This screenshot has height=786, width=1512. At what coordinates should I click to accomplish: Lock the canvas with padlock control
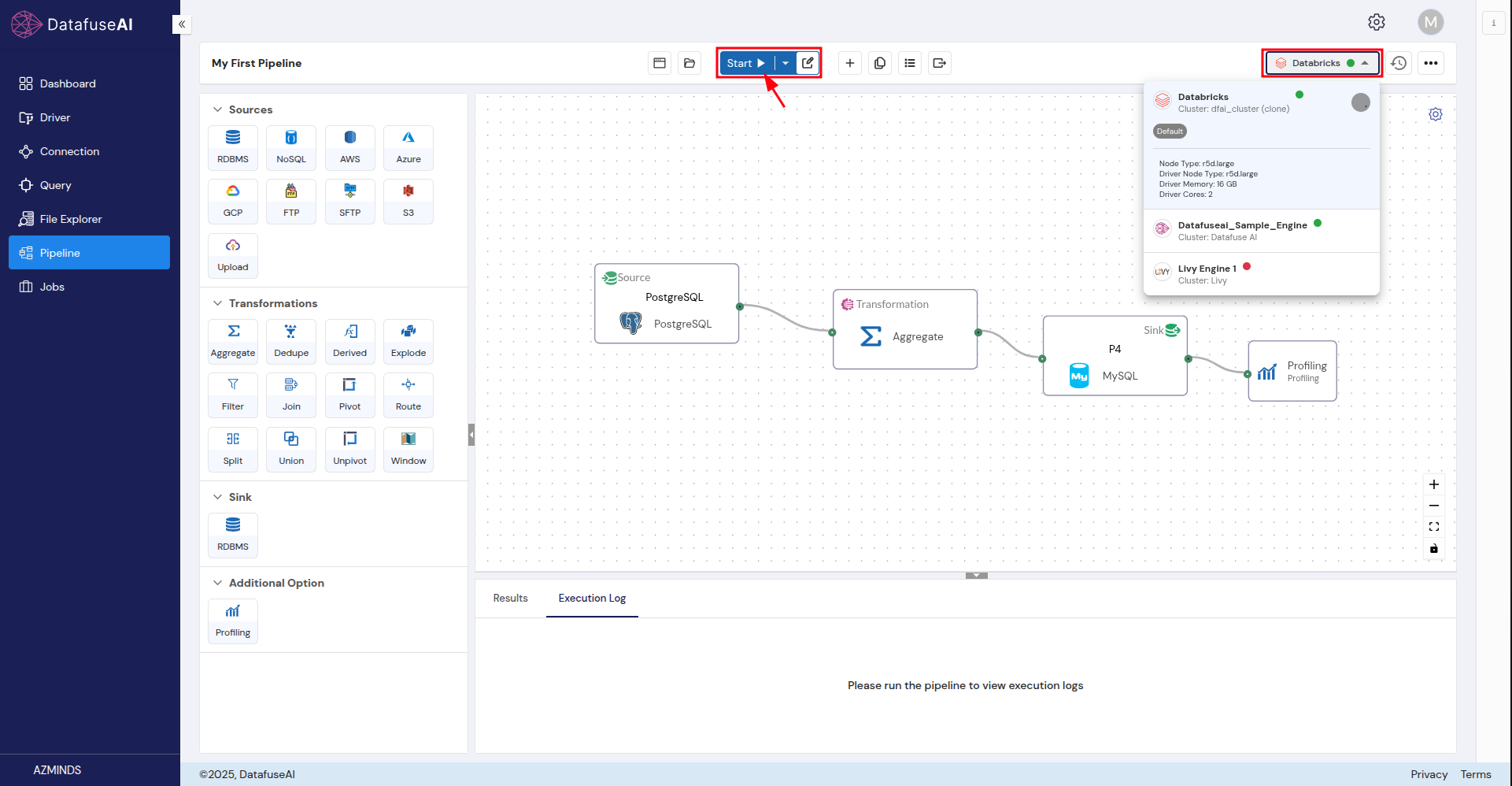click(x=1434, y=548)
